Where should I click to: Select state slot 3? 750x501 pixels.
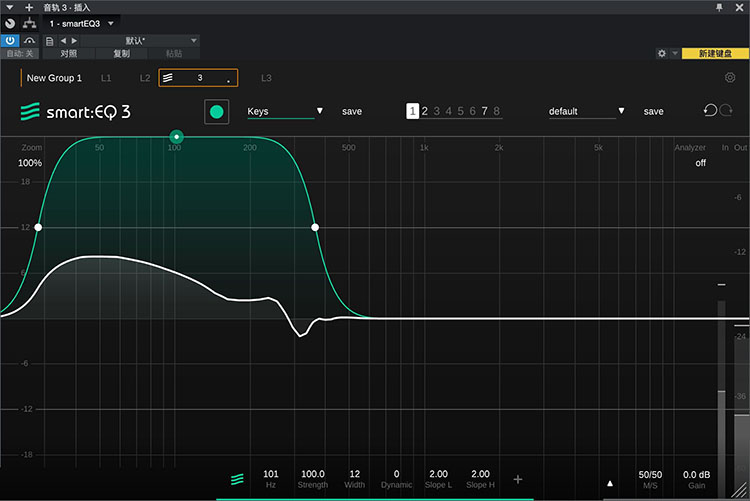(x=436, y=111)
